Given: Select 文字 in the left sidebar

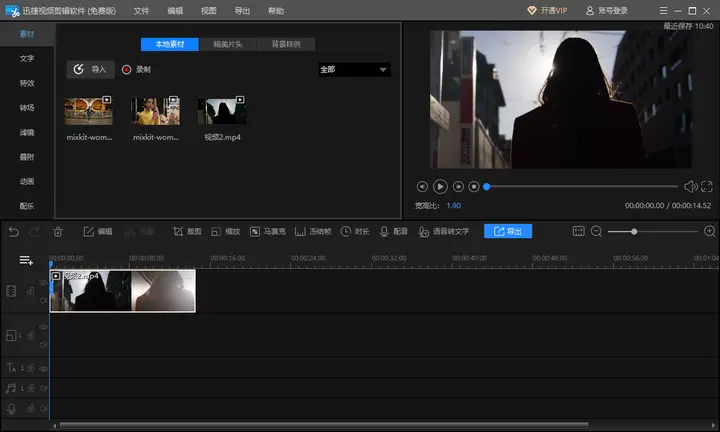Looking at the screenshot, I should 27,58.
